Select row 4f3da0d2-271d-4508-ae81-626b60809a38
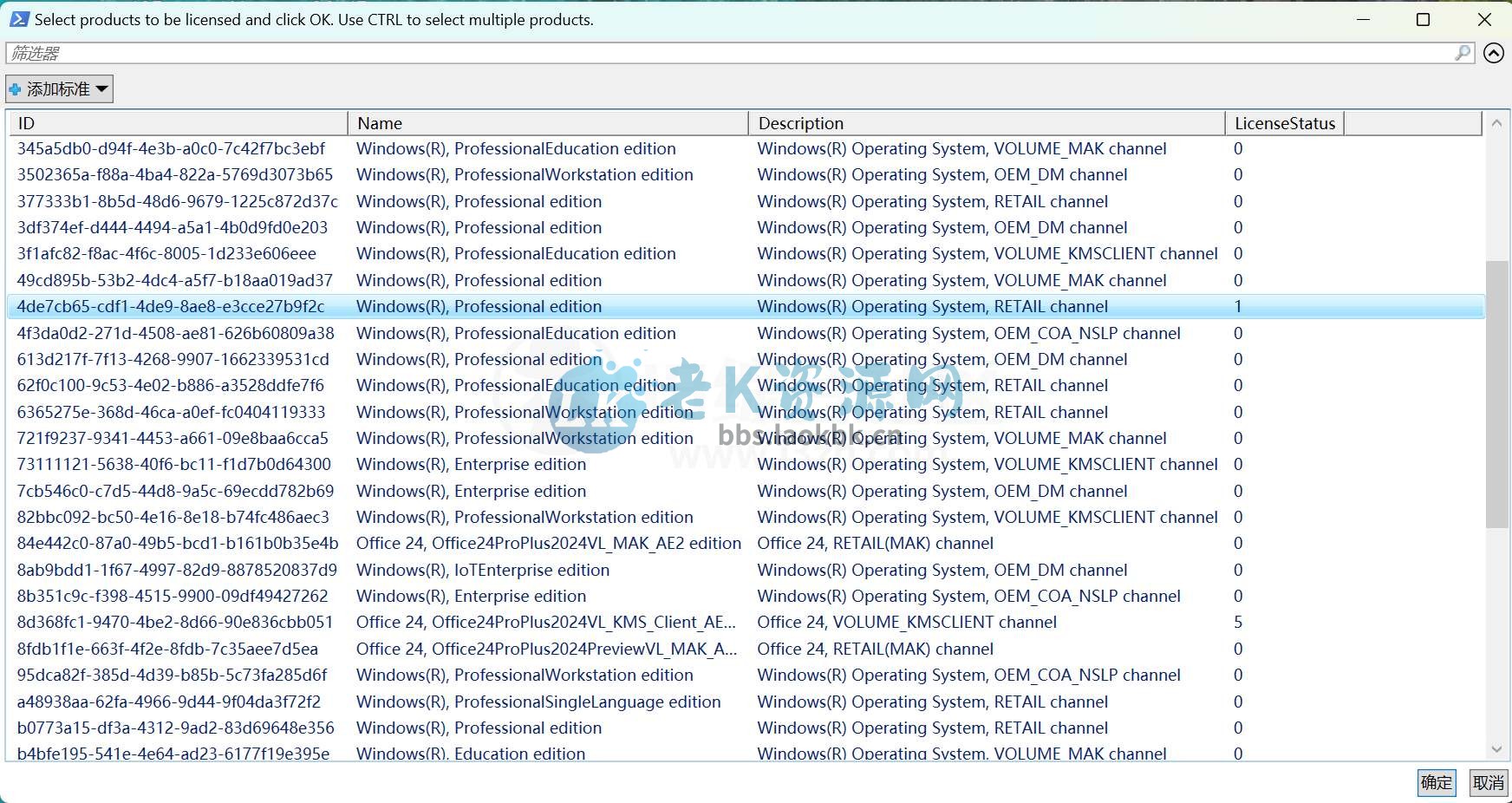 (x=746, y=333)
